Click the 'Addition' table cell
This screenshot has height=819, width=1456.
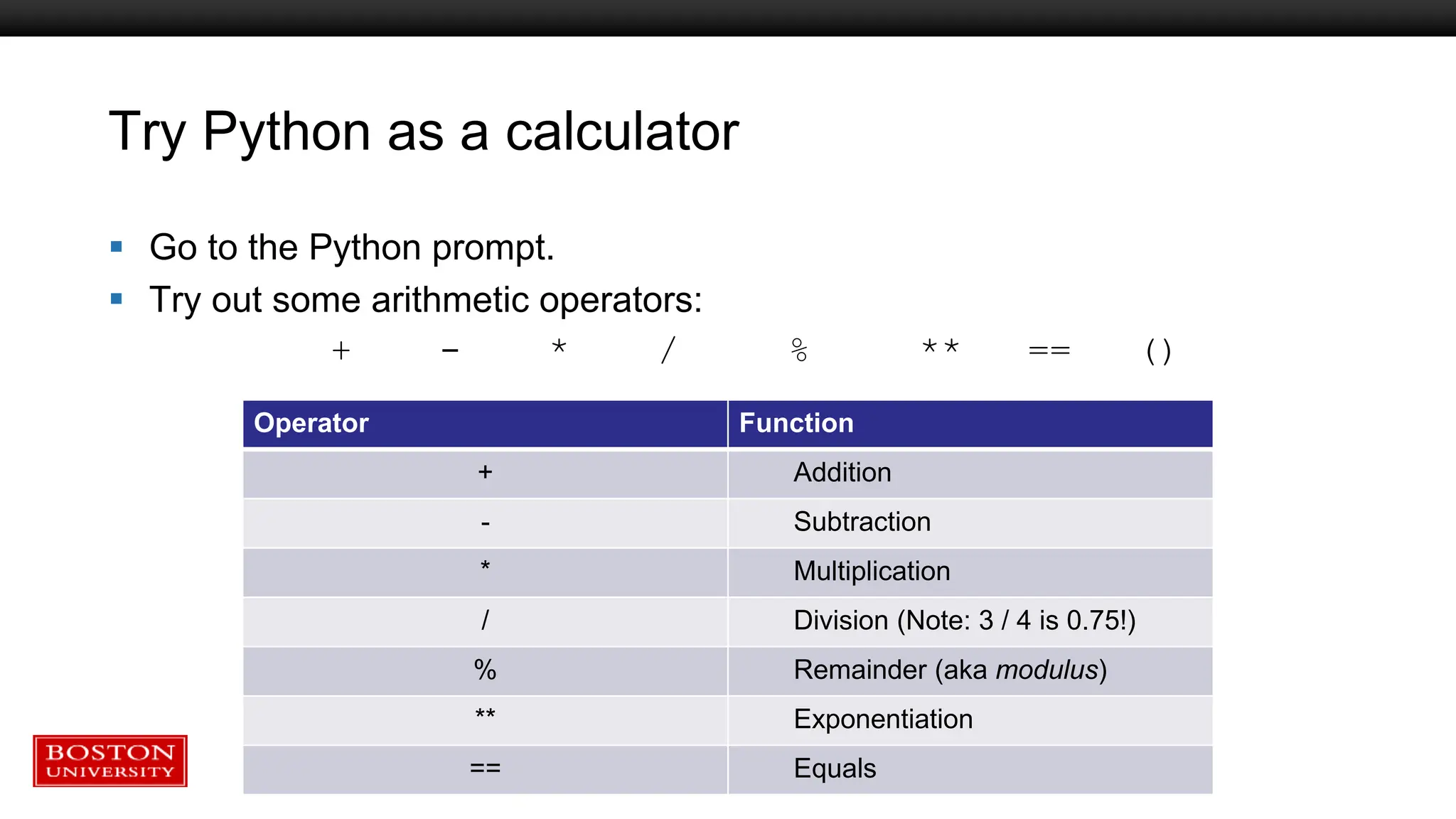pyautogui.click(x=842, y=473)
